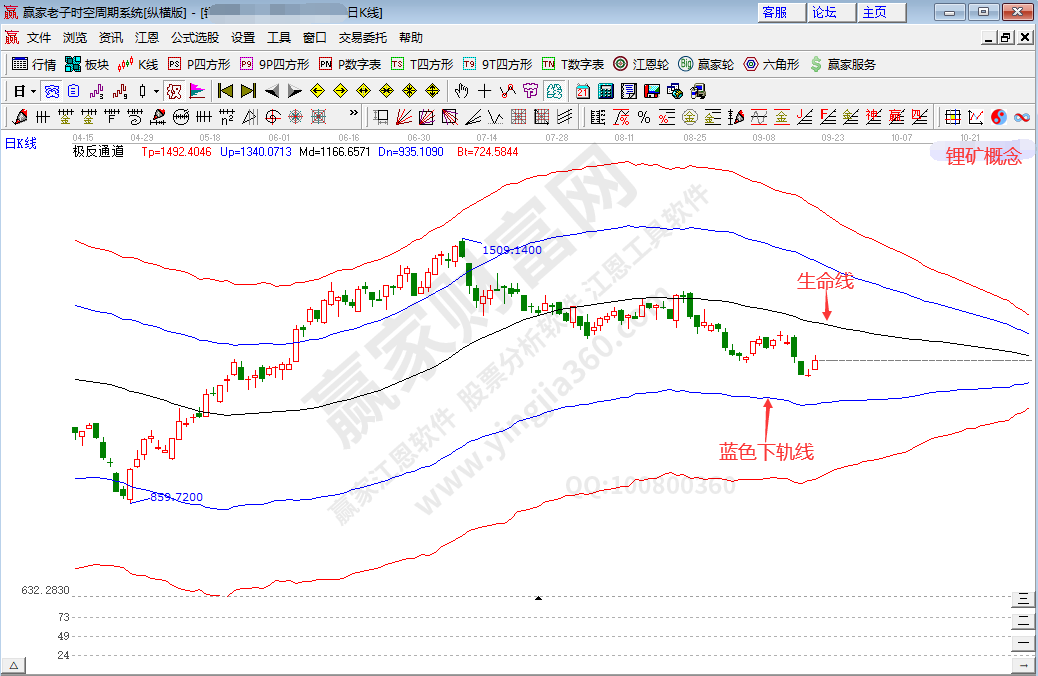Select the hand pan tool
The width and height of the screenshot is (1038, 676).
pyautogui.click(x=461, y=91)
